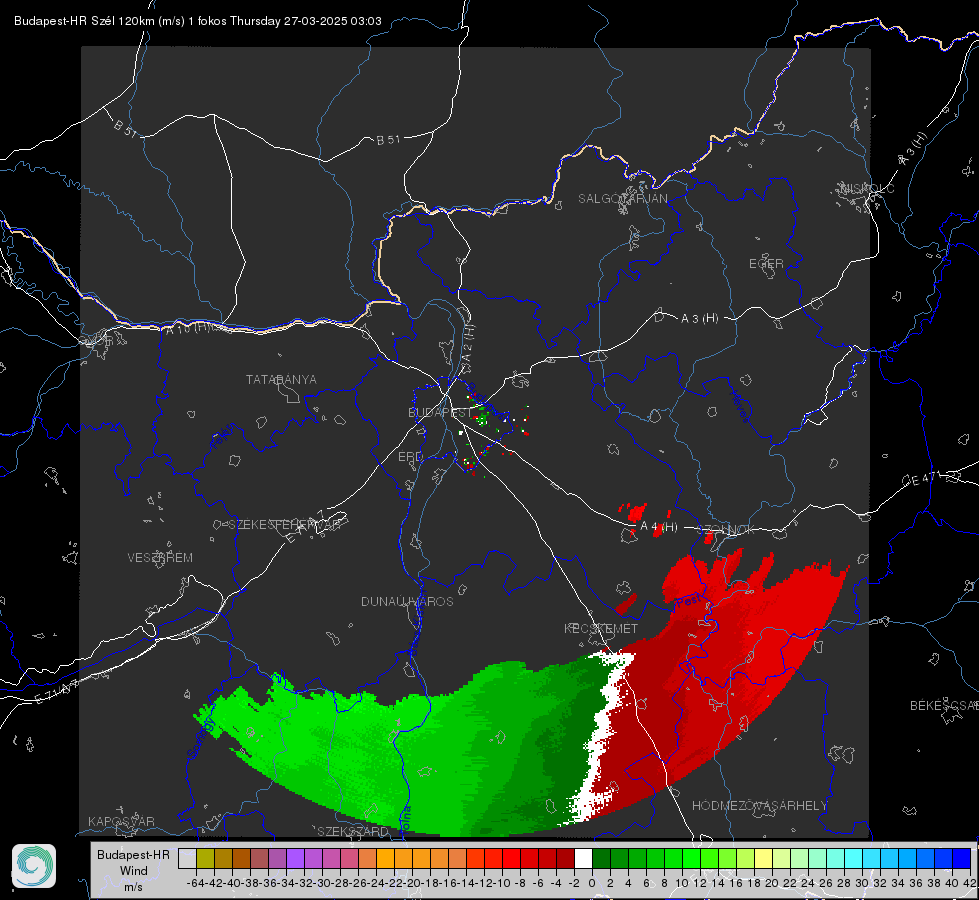Image resolution: width=979 pixels, height=900 pixels.
Task: Click the blue Heves county label
Action: pyautogui.click(x=739, y=406)
